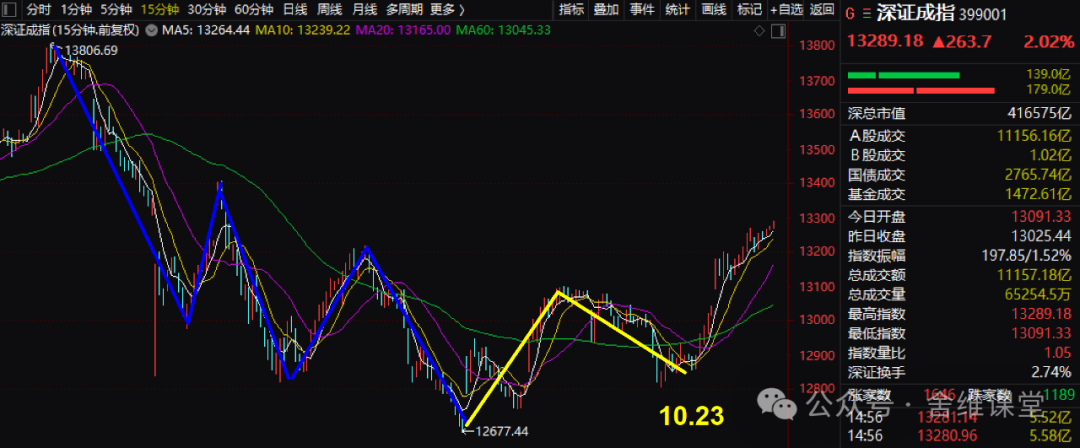
Task: Click the current price 13289.18
Action: (884, 41)
